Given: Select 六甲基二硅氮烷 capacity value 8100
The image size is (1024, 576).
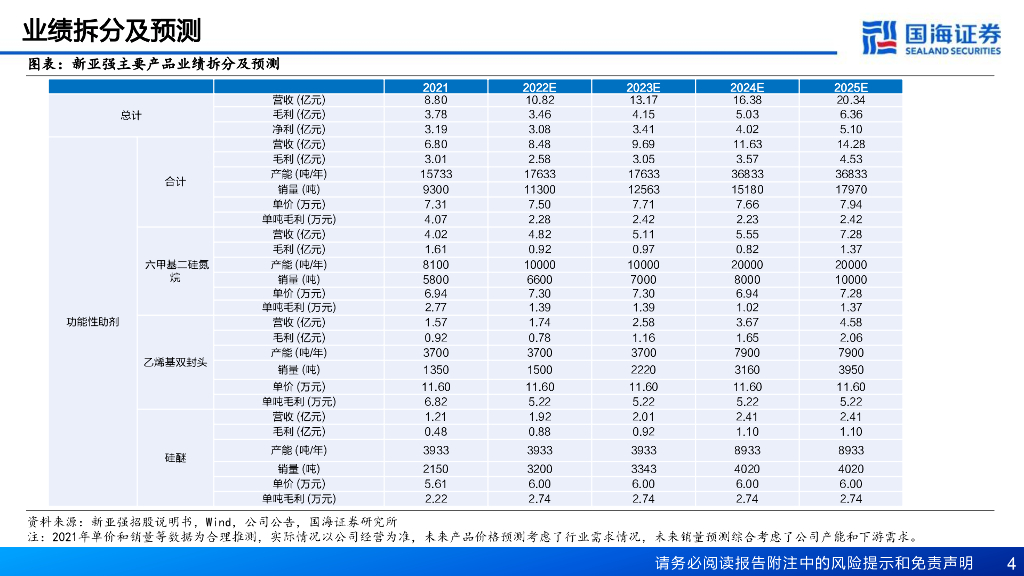Looking at the screenshot, I should (x=436, y=264).
